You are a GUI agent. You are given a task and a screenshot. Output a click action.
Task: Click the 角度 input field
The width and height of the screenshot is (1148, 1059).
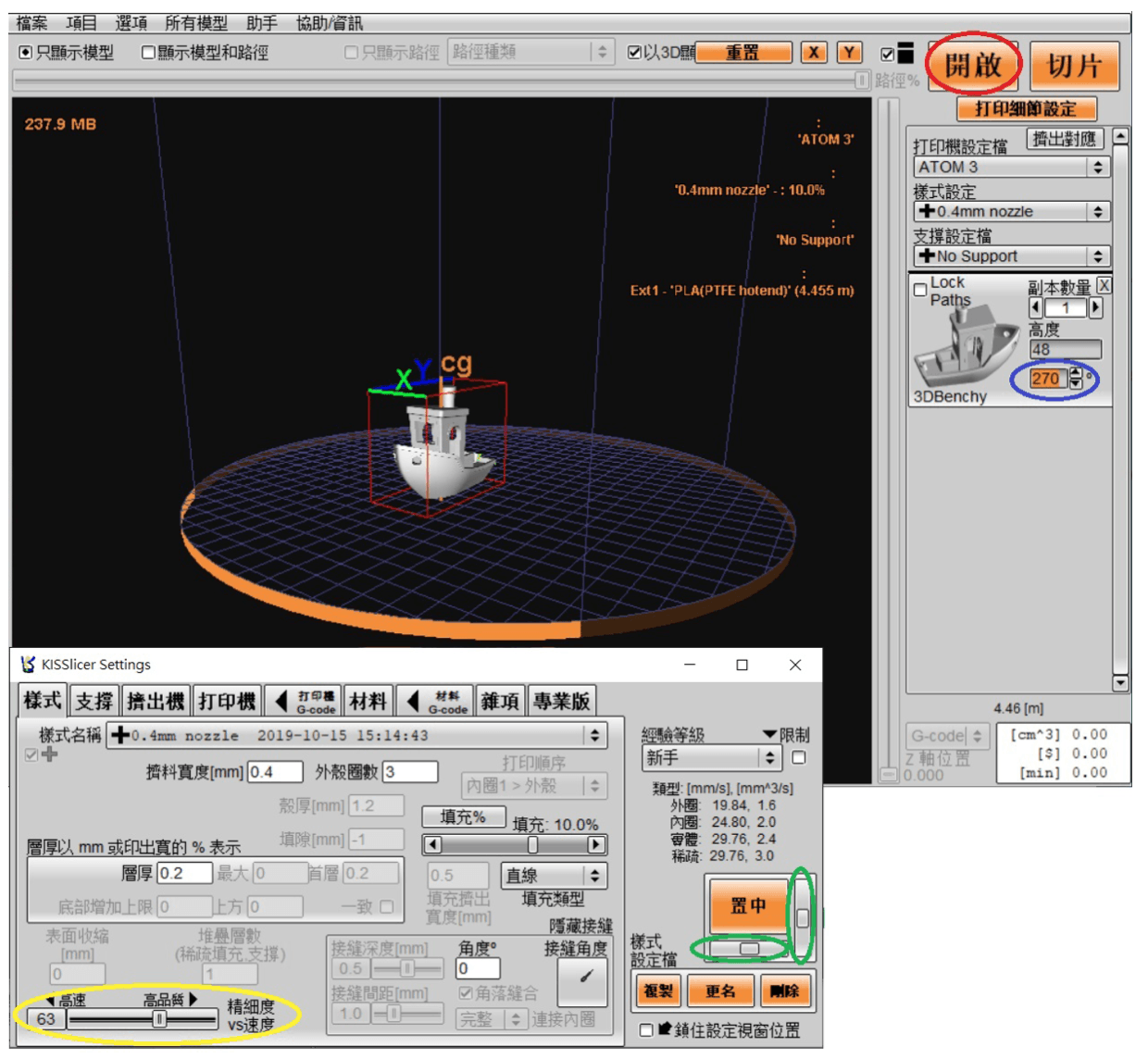pos(479,968)
